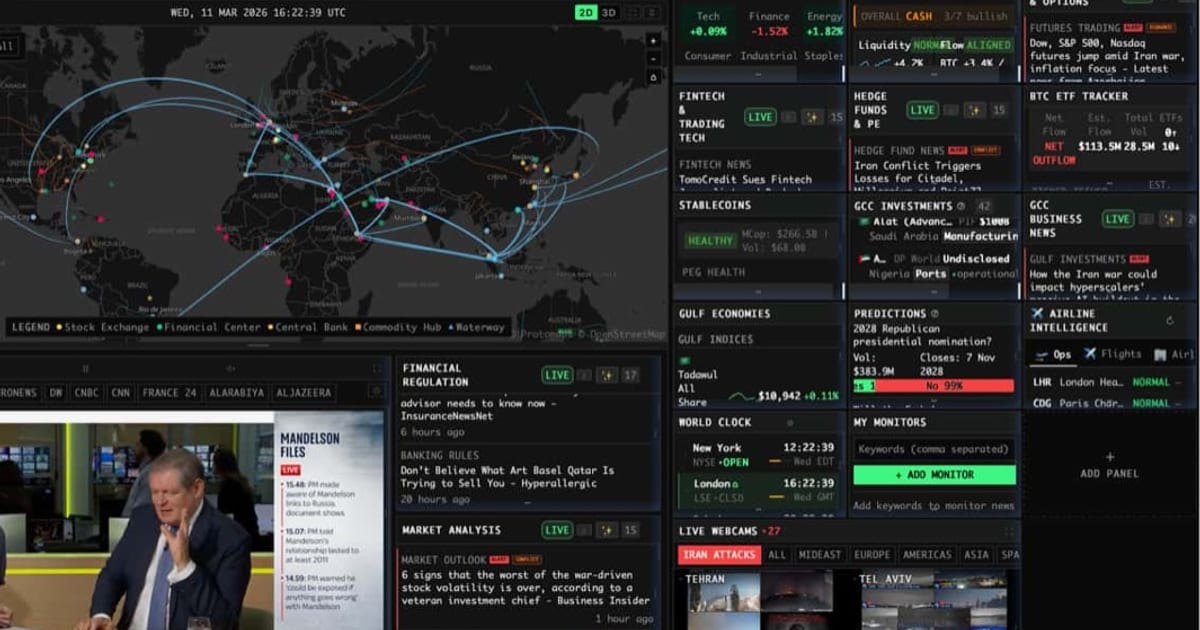The height and width of the screenshot is (630, 1200).
Task: Select ALL webcam filter
Action: (777, 555)
